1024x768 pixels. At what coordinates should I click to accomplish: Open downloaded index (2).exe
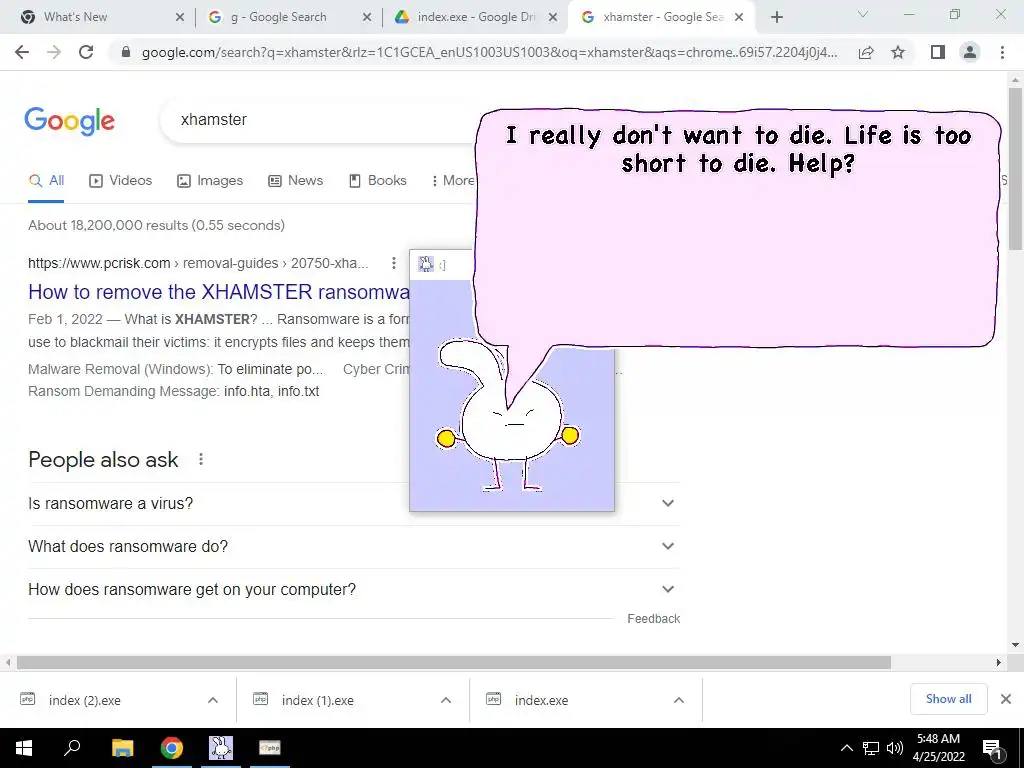[84, 701]
